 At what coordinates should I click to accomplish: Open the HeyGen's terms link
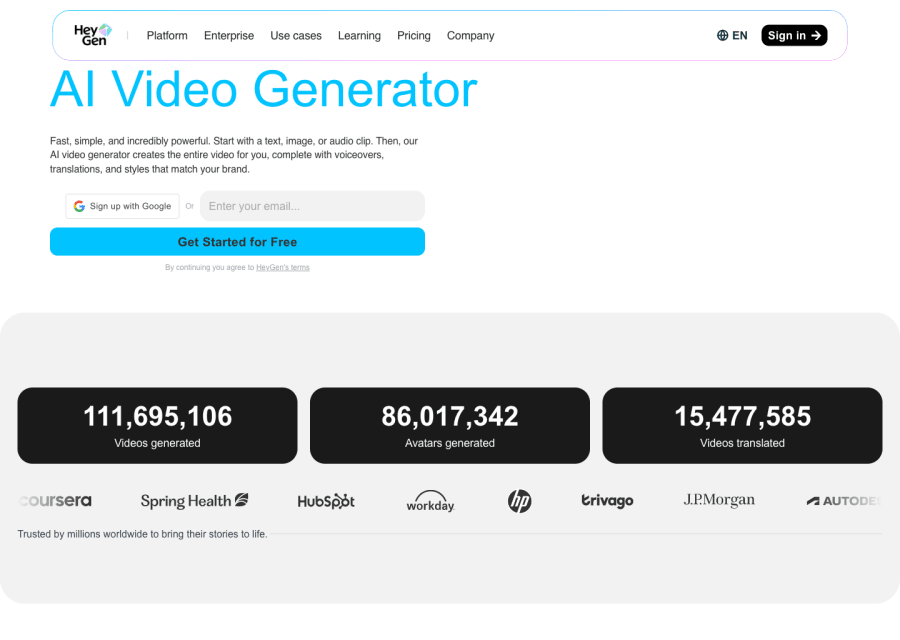[x=283, y=267]
